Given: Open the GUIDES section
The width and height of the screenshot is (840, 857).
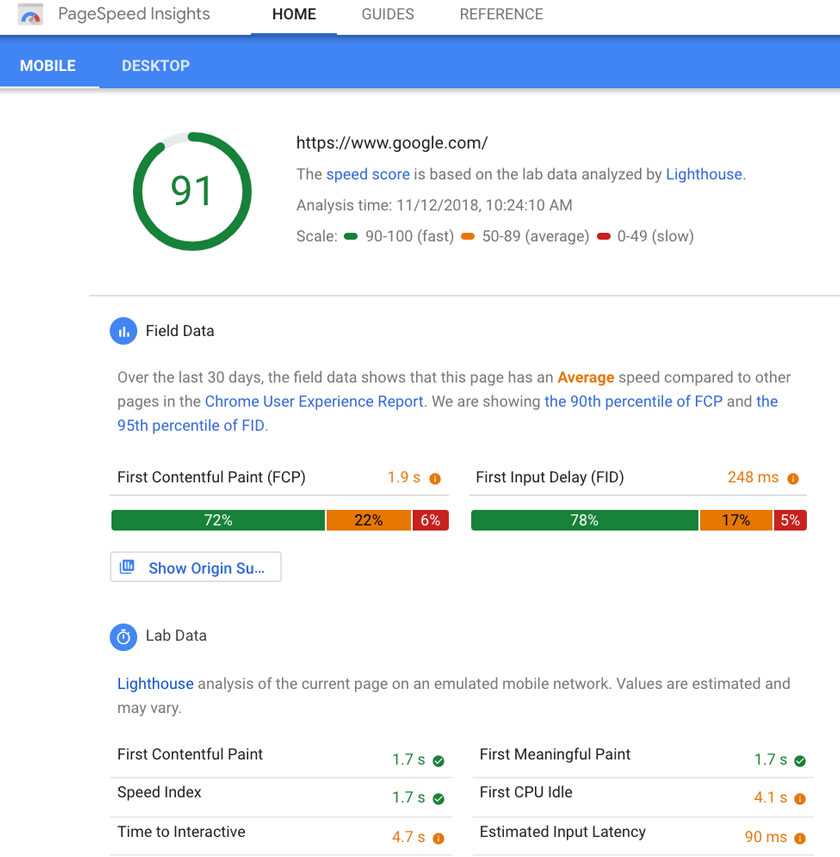Looking at the screenshot, I should (387, 14).
